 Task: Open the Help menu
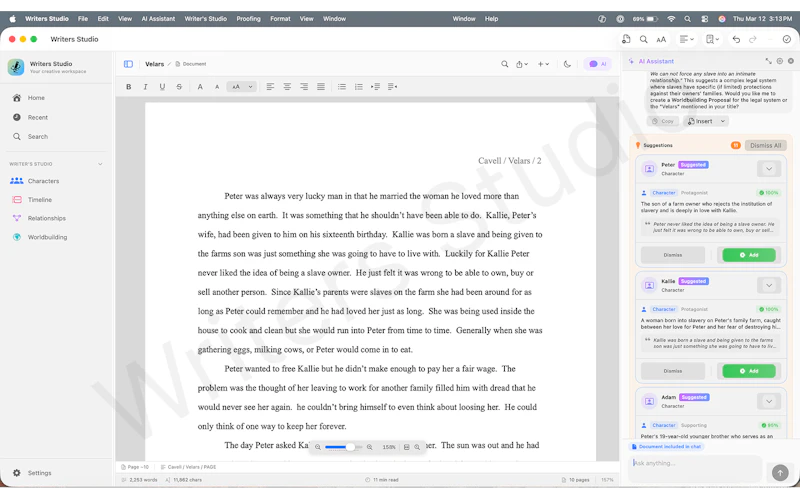pos(491,19)
